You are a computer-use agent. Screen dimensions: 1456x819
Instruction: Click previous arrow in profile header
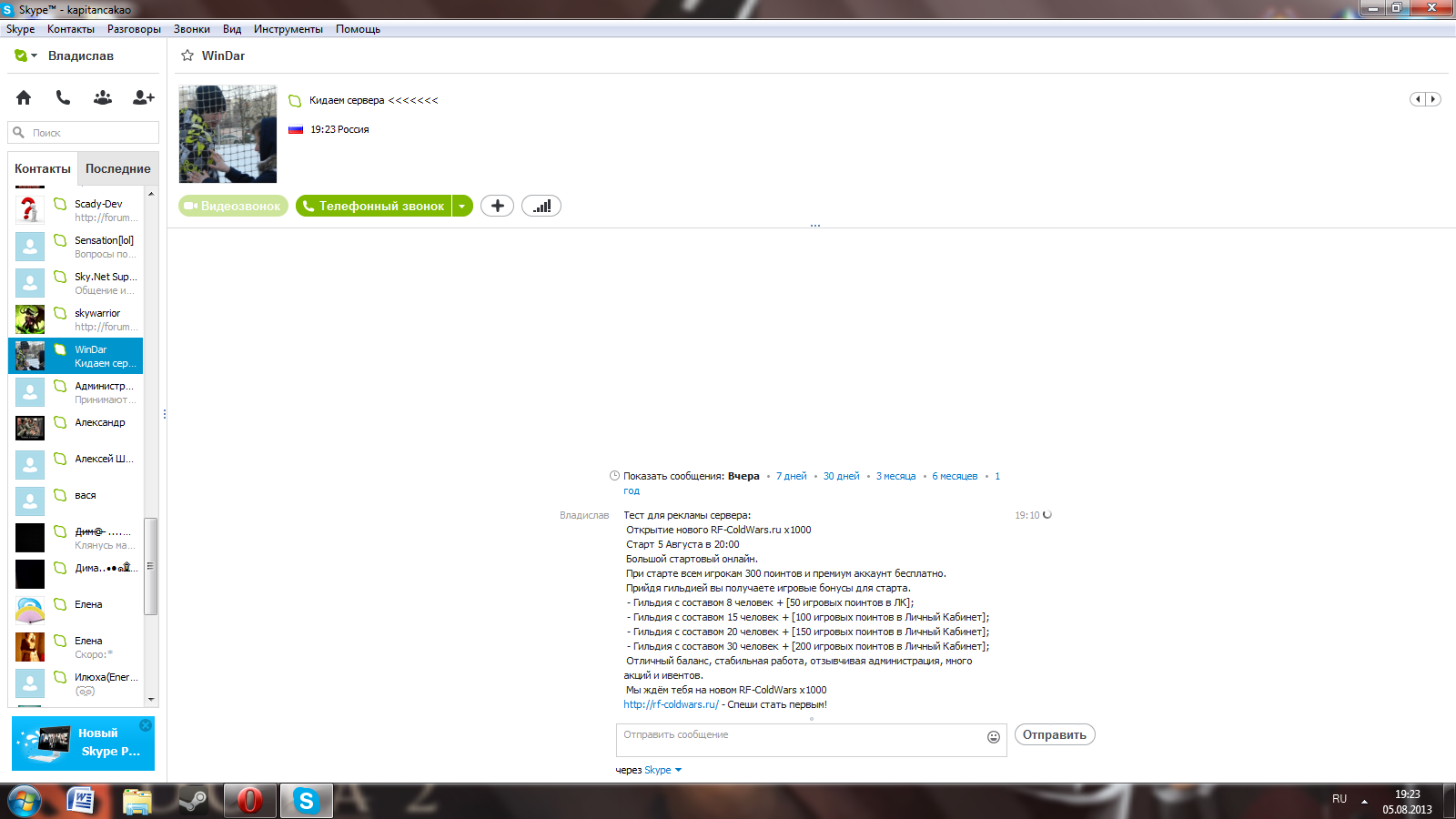[1418, 99]
